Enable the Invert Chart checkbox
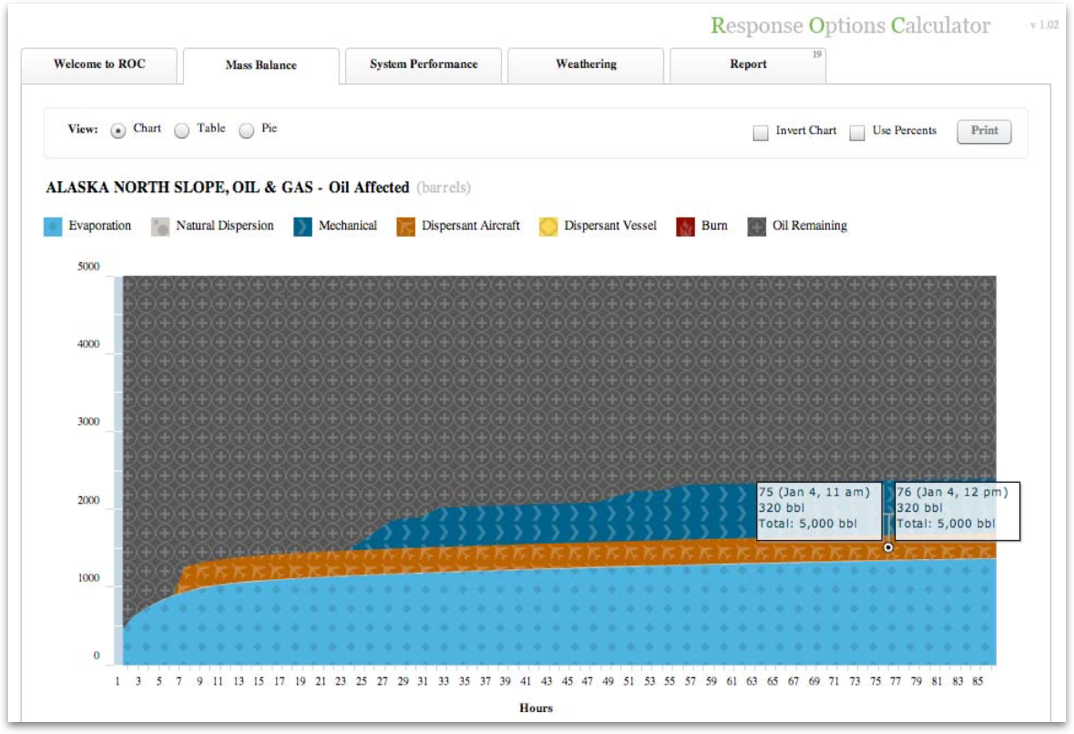 click(x=760, y=132)
